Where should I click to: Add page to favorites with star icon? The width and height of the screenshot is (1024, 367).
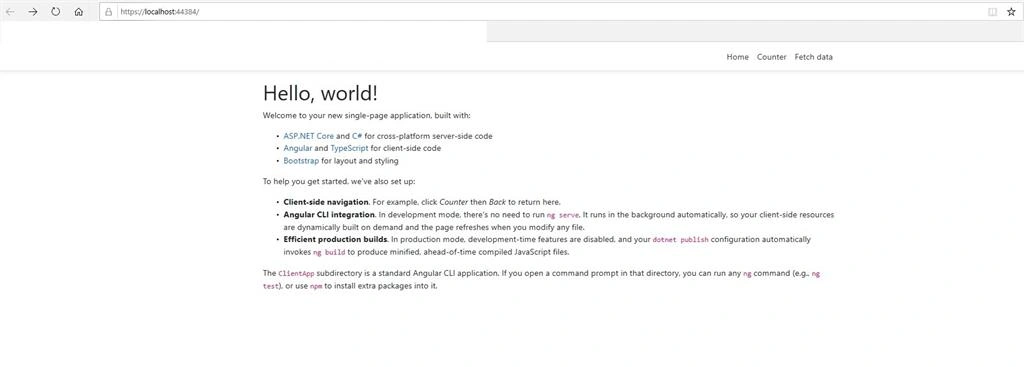1011,12
